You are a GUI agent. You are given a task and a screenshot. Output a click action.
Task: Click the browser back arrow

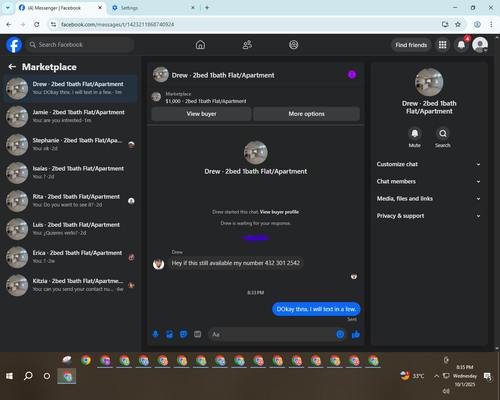pyautogui.click(x=9, y=24)
